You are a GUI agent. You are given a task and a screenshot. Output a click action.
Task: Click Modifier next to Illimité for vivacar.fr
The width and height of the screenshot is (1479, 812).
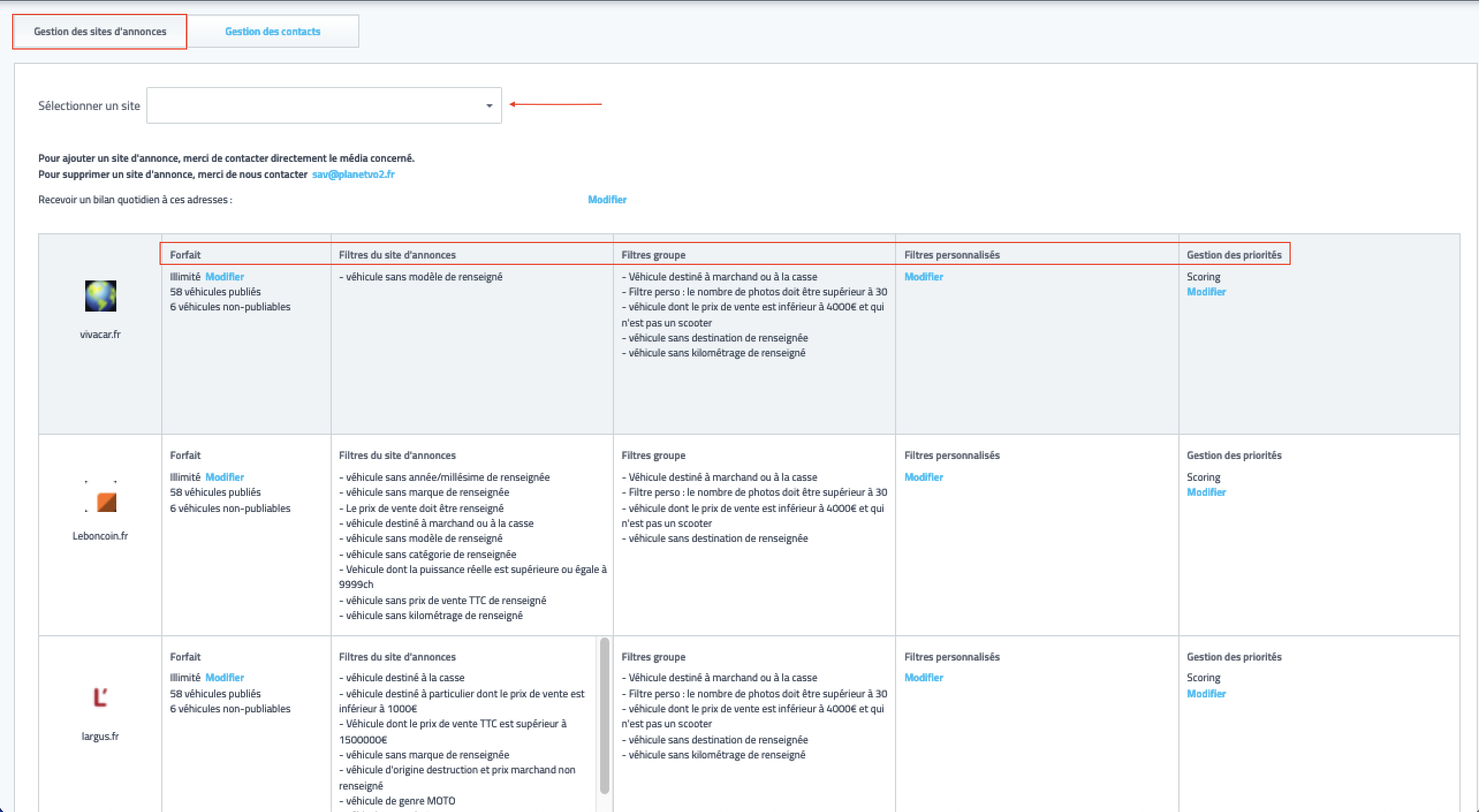coord(225,277)
